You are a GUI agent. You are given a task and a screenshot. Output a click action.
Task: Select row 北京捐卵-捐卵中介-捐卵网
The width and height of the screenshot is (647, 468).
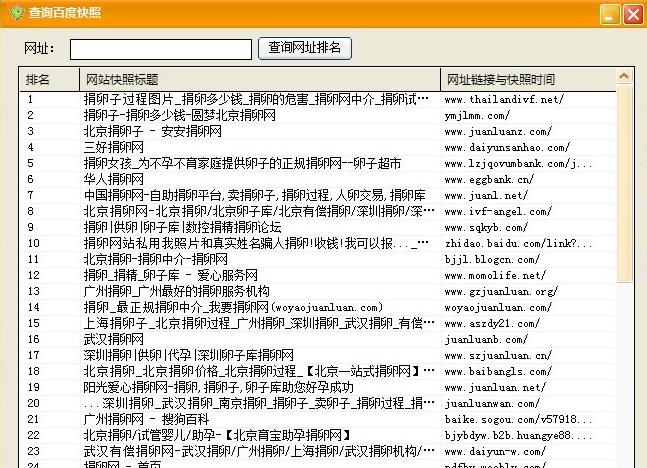[x=318, y=260]
